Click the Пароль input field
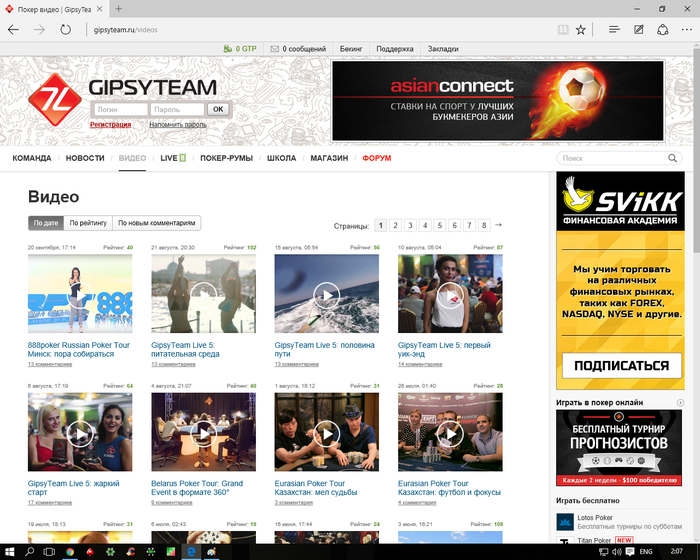This screenshot has height=560, width=700. click(177, 109)
